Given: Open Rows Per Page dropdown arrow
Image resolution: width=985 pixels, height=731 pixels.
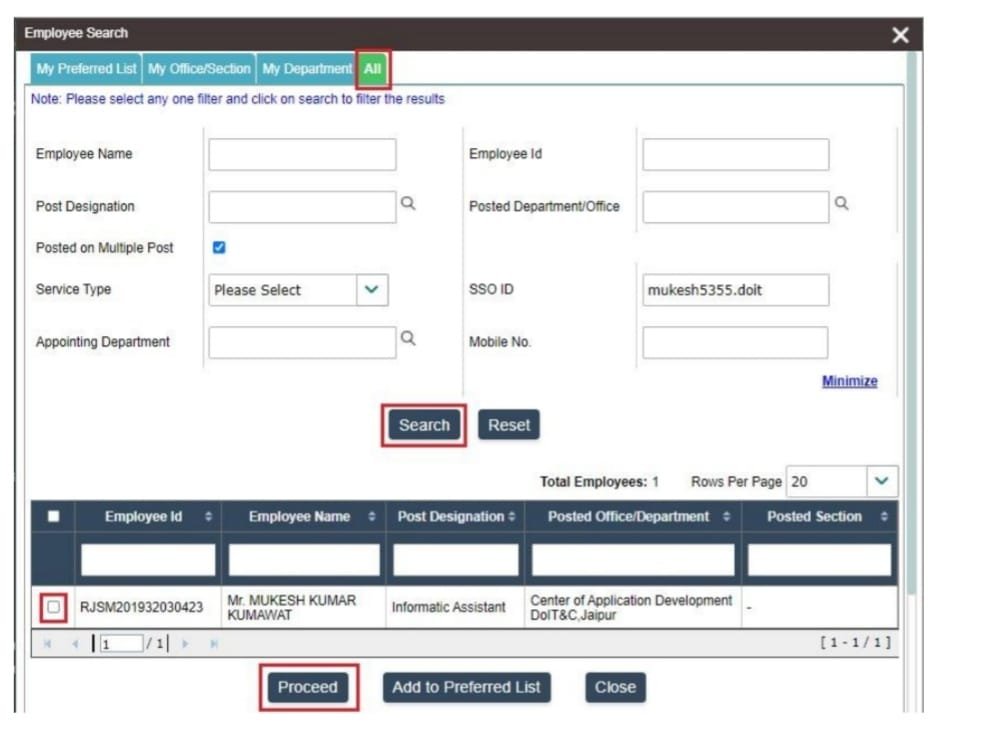Looking at the screenshot, I should pos(881,482).
